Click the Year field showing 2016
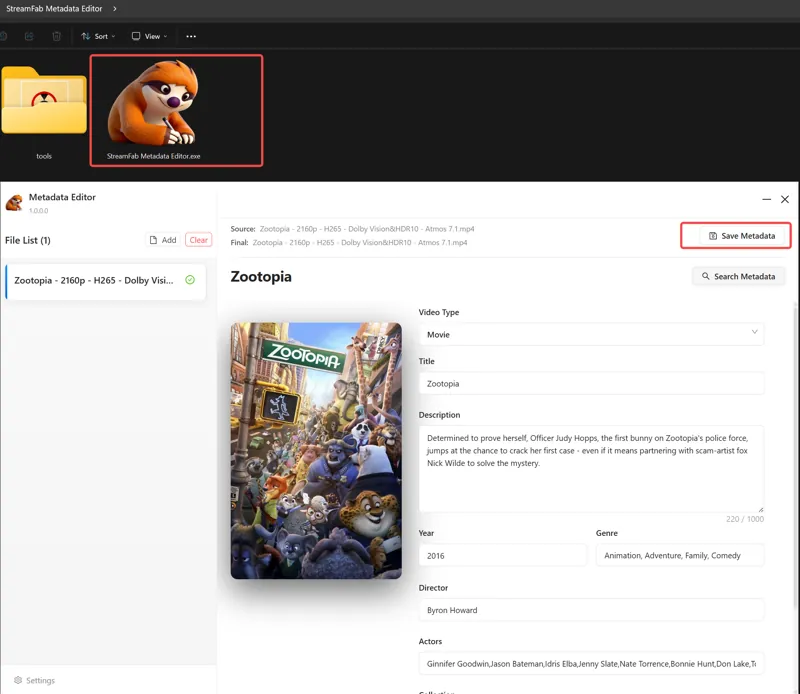The height and width of the screenshot is (694, 800). 502,555
